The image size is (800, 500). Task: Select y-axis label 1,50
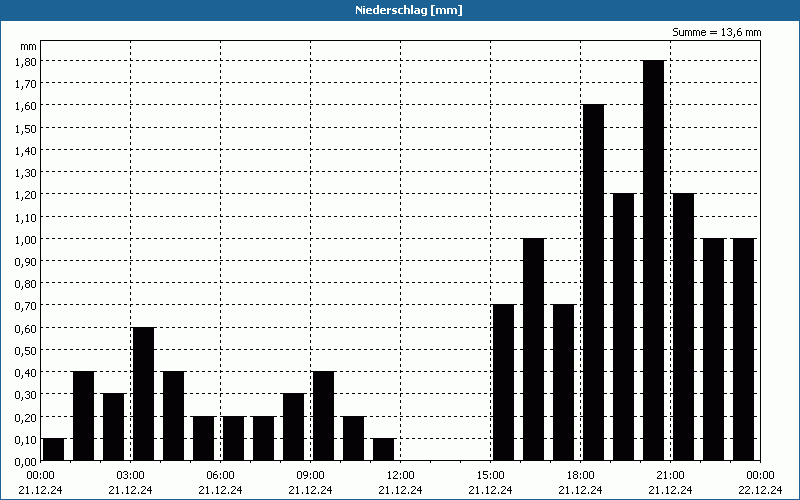pyautogui.click(x=26, y=128)
